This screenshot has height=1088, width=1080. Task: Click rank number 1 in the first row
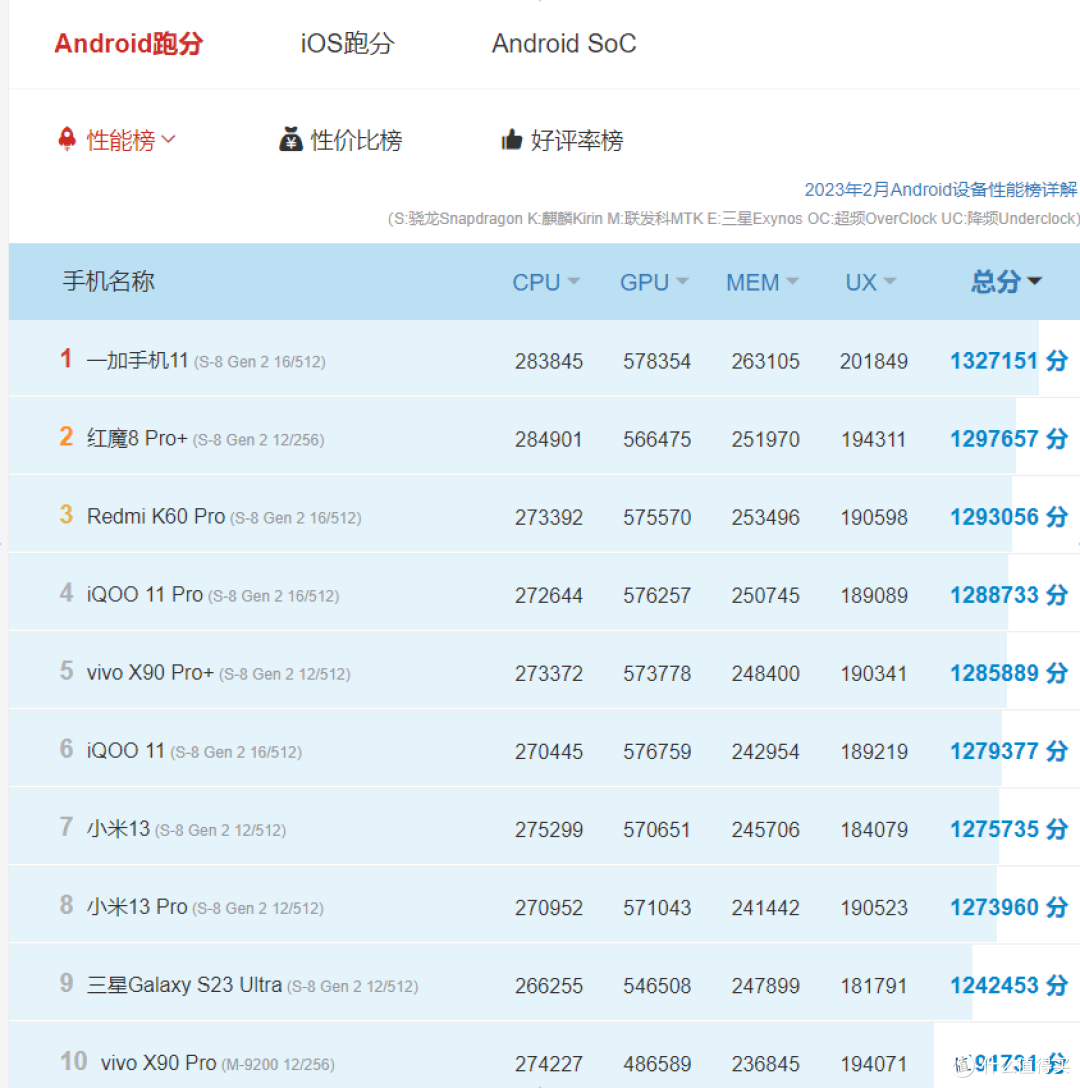[x=66, y=359]
